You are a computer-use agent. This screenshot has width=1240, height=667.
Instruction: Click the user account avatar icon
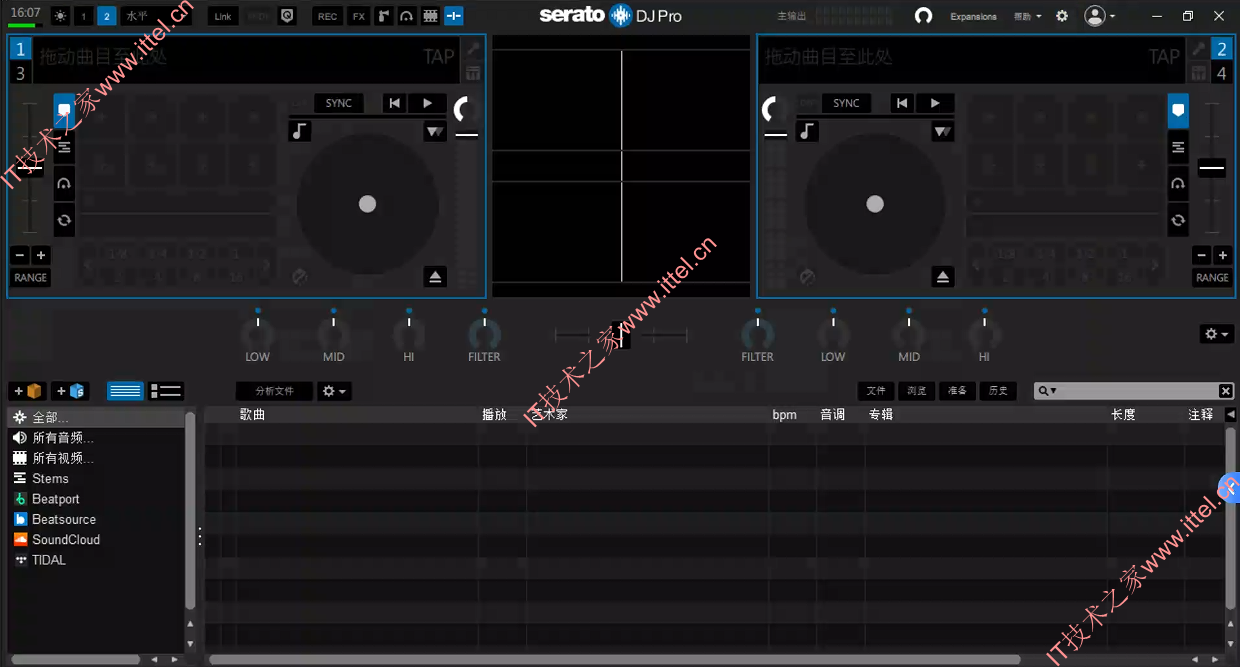click(x=1095, y=16)
